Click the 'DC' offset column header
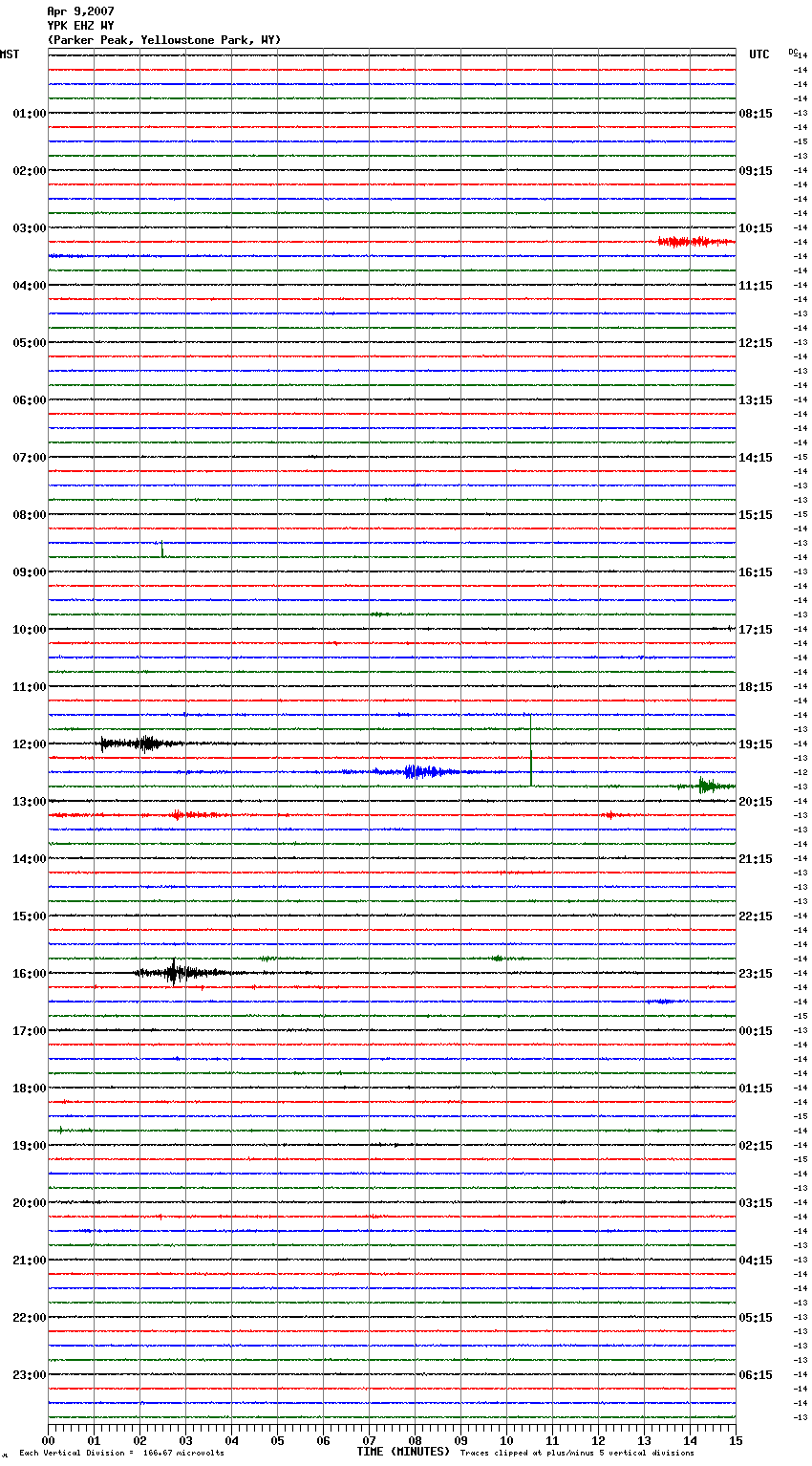The height and width of the screenshot is (1466, 812). click(793, 52)
